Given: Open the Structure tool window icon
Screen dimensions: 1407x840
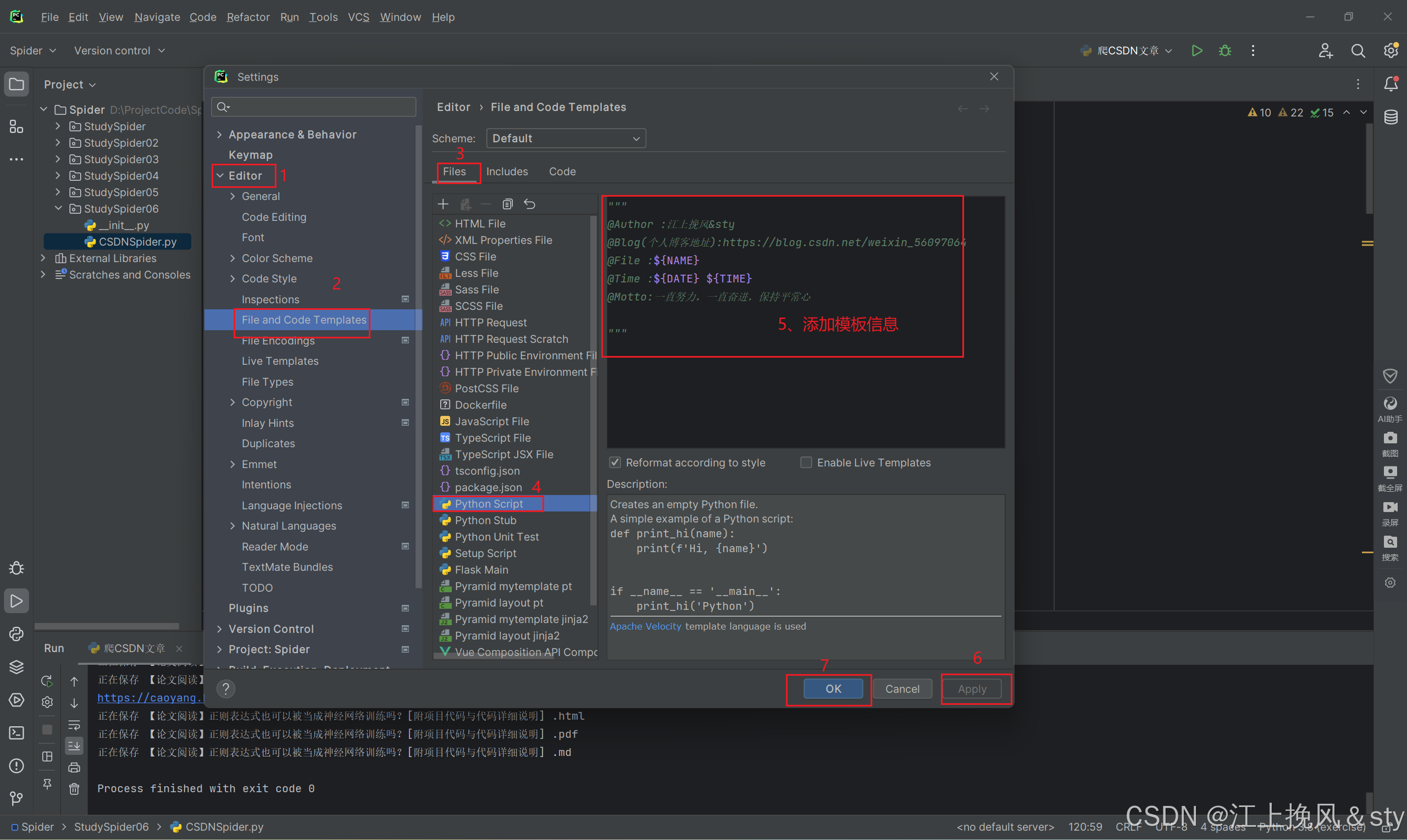Looking at the screenshot, I should 16,126.
